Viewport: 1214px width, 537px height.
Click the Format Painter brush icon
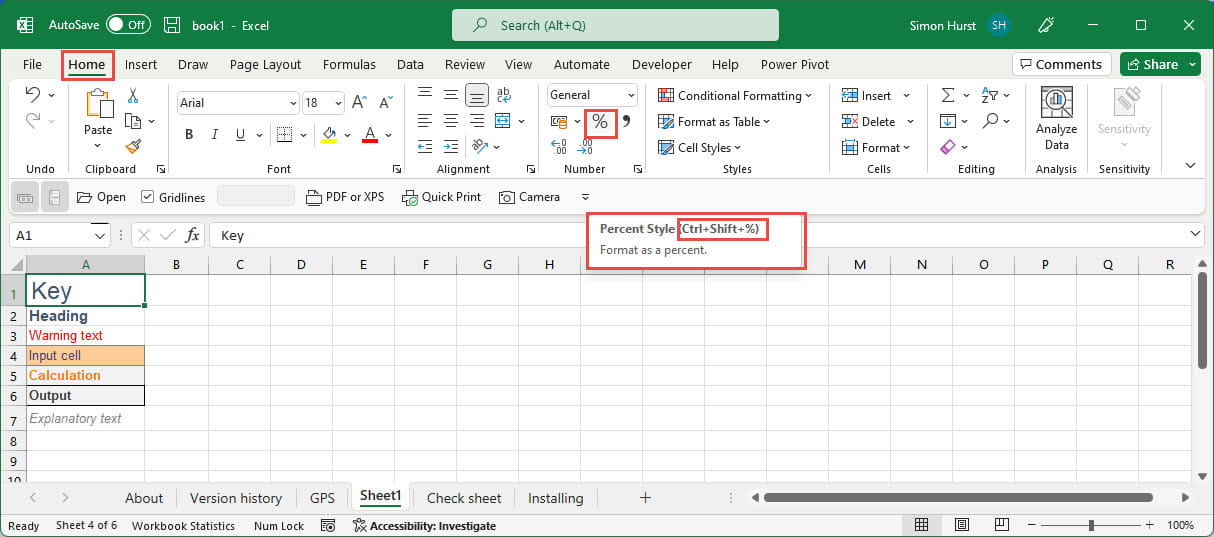132,146
